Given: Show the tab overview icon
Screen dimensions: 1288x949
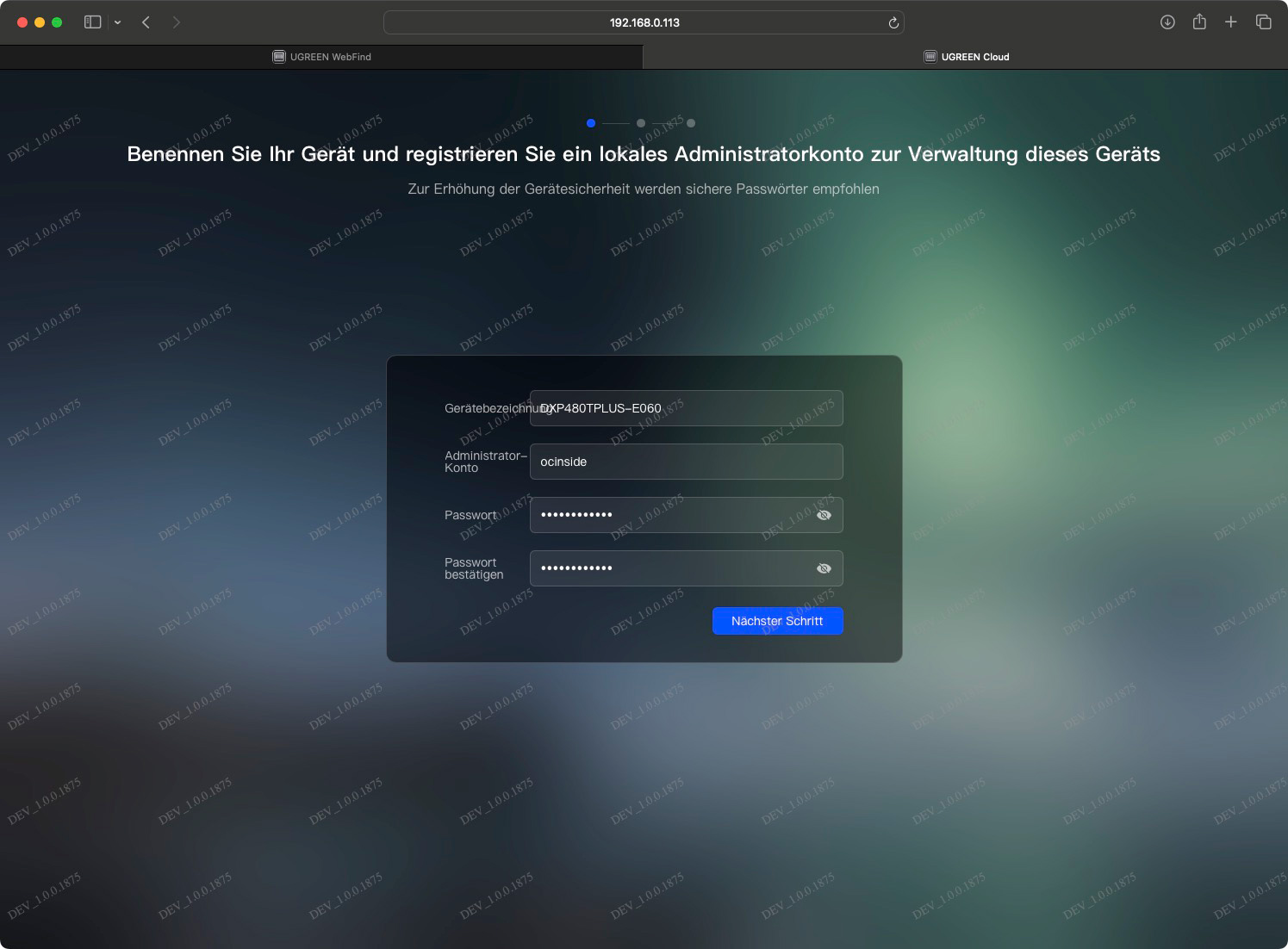Looking at the screenshot, I should [x=1263, y=22].
